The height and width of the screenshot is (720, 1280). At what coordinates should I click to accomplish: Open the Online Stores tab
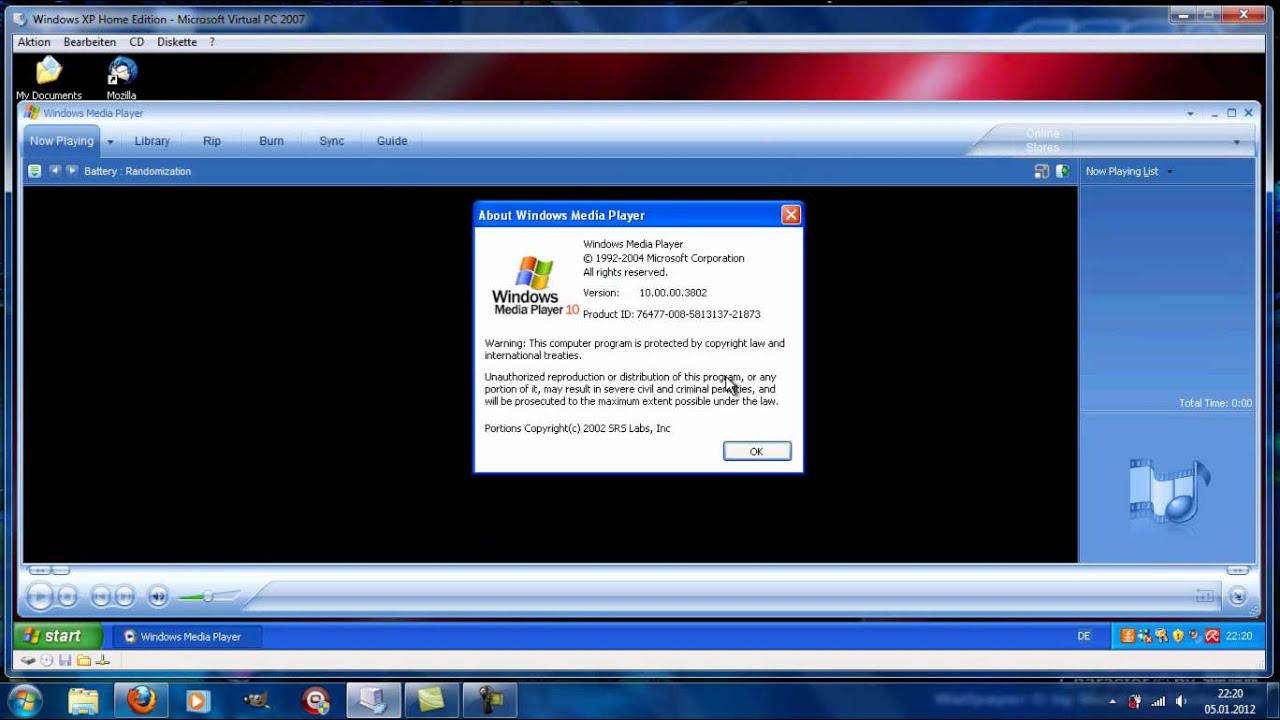[x=1042, y=141]
